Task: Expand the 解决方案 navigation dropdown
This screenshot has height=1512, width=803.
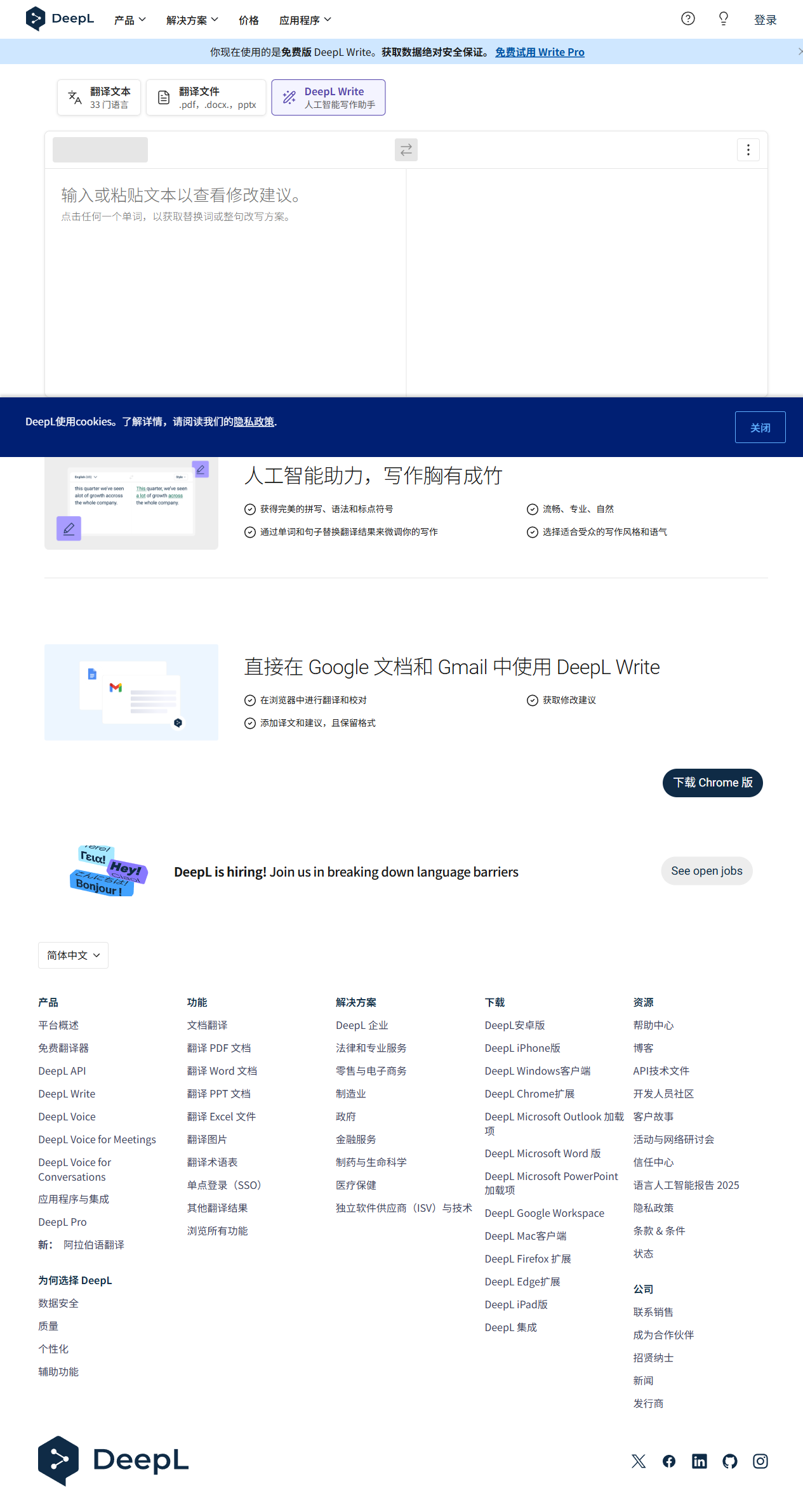Action: (192, 20)
